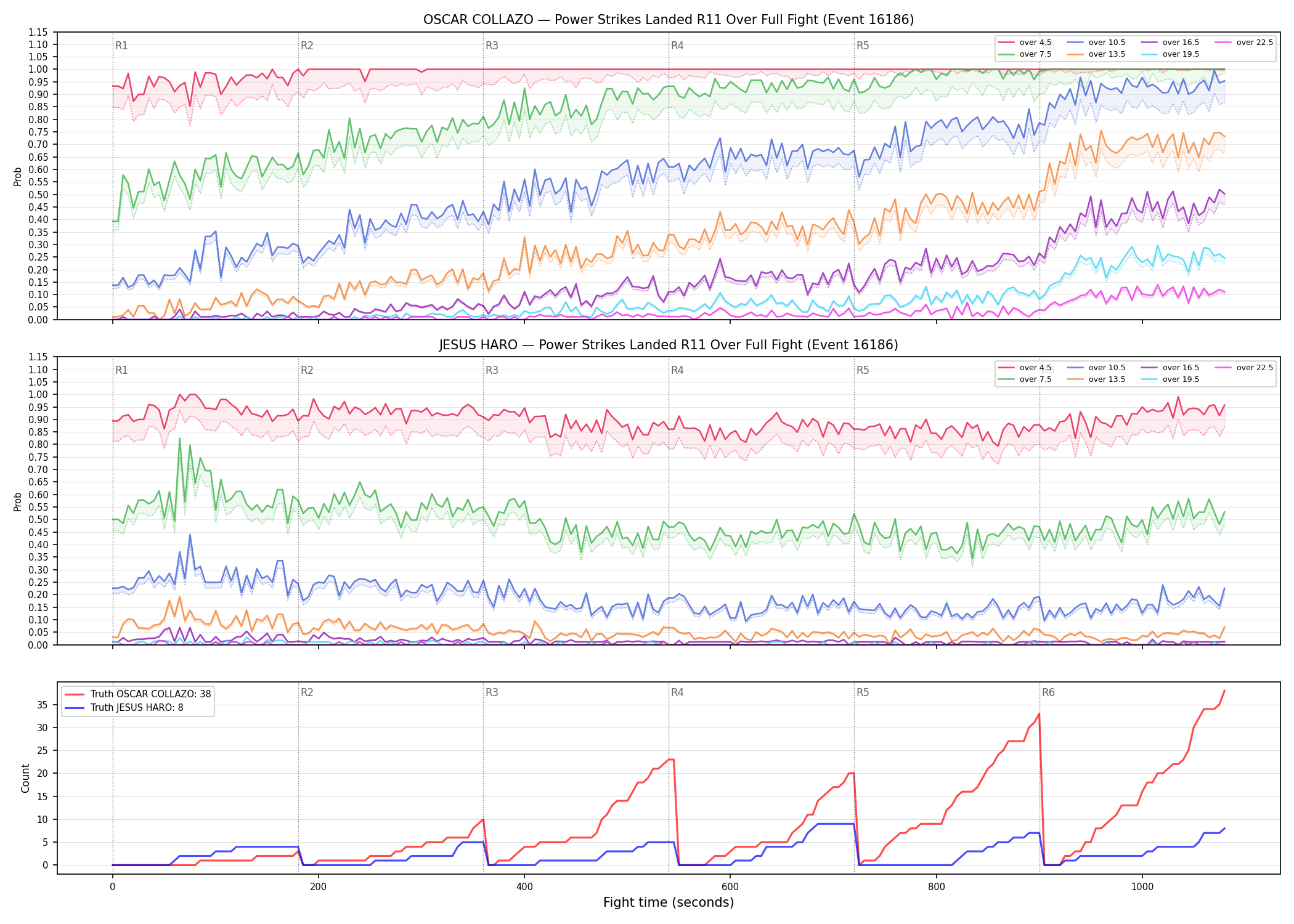
Task: Click the R3 round marker in Haro chart
Action: coord(492,370)
